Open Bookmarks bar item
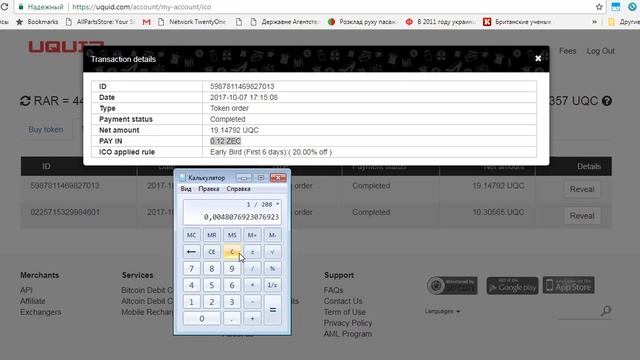The width and height of the screenshot is (640, 360). pyautogui.click(x=37, y=22)
